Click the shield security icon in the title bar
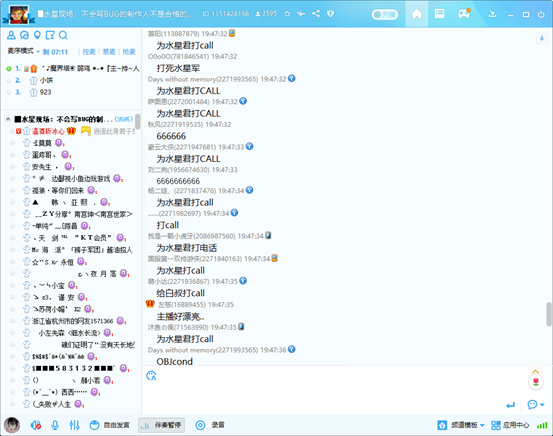 point(330,14)
